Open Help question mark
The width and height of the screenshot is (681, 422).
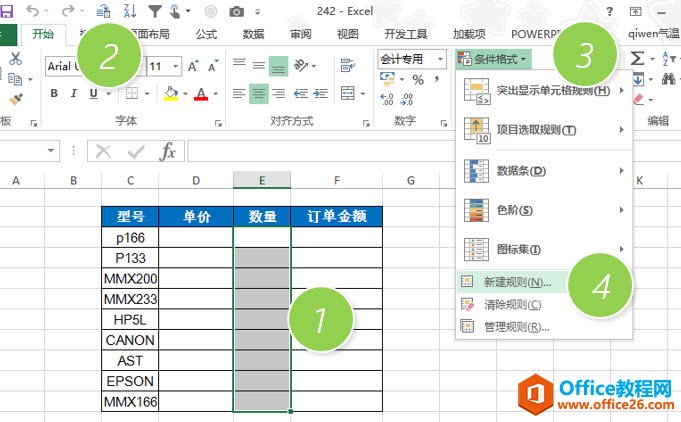pos(609,12)
